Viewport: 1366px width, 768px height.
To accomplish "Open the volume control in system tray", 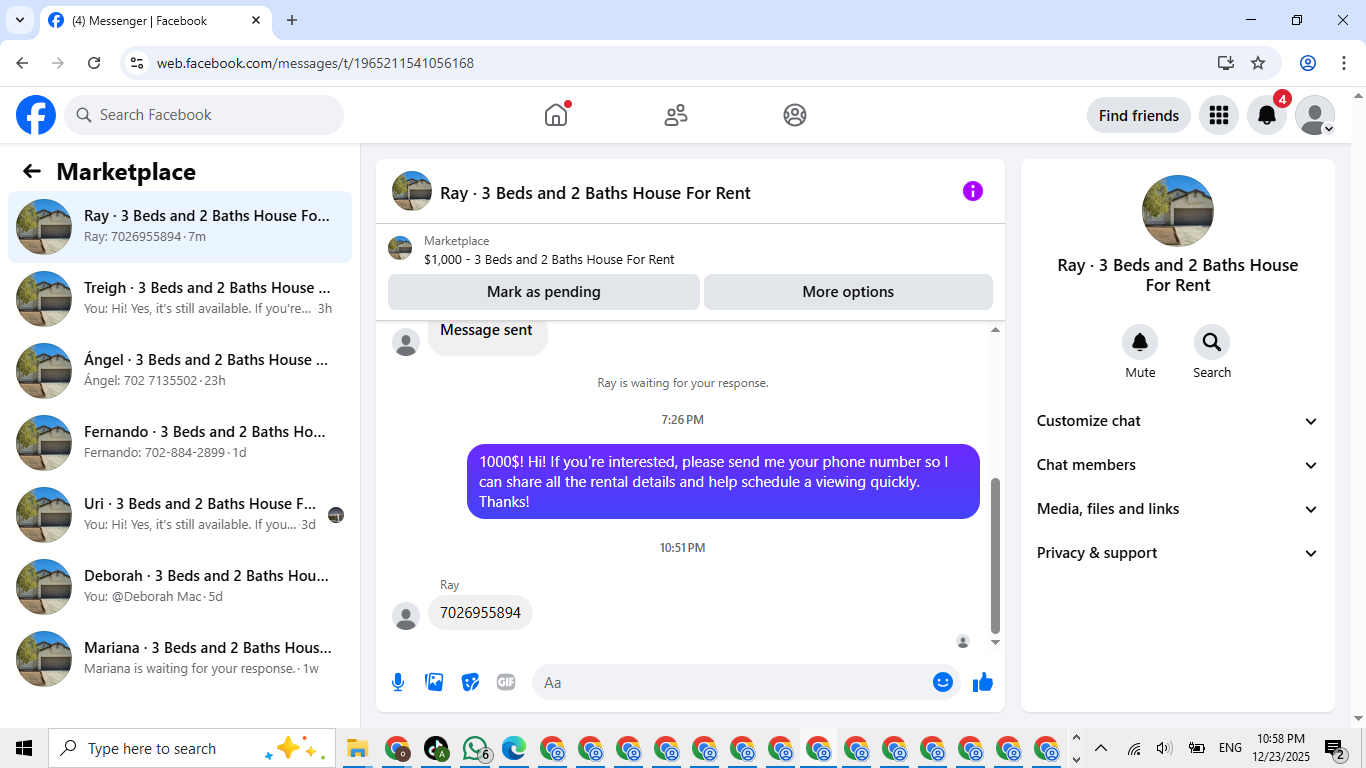I will point(1164,748).
